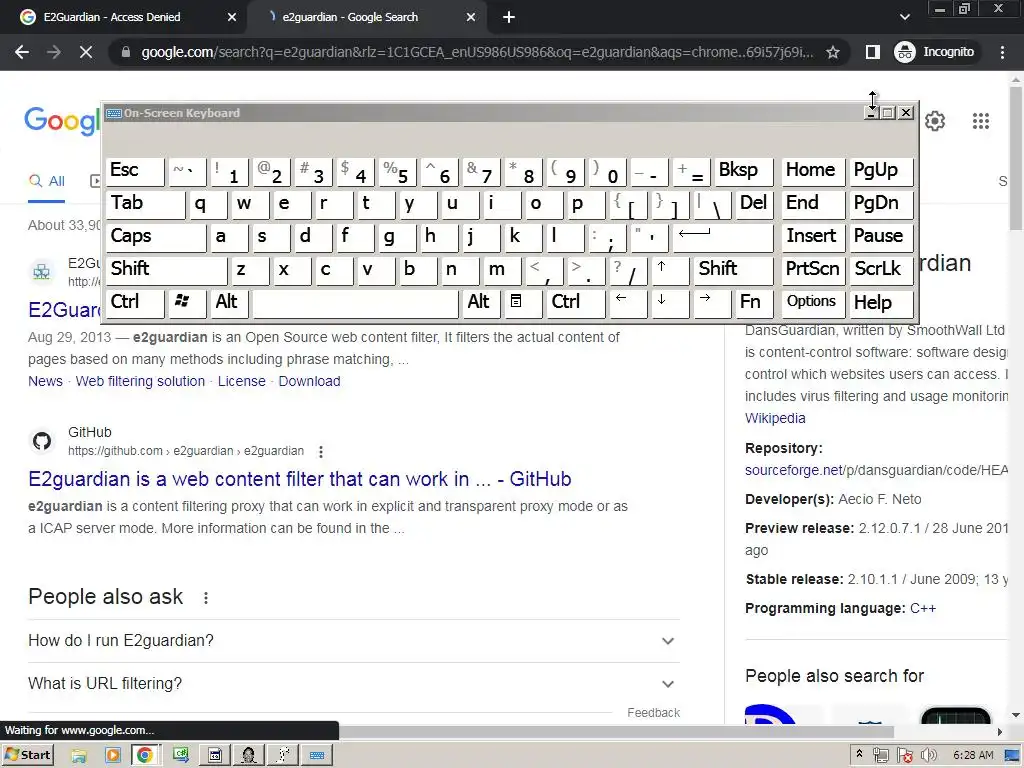Toggle right Shift key on on-screen keyboard
The height and width of the screenshot is (768, 1024).
tap(733, 269)
